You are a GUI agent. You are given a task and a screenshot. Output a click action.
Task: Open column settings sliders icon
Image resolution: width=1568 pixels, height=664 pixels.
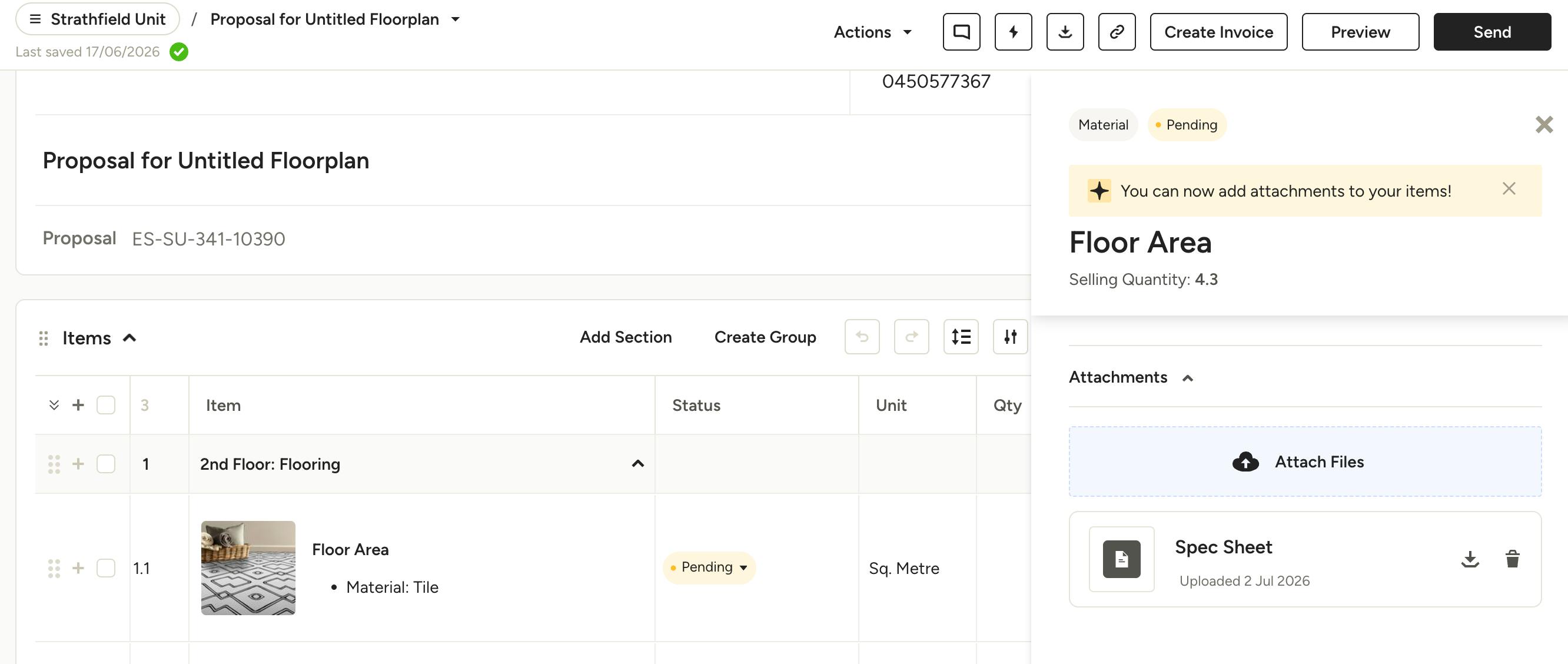(x=1010, y=337)
